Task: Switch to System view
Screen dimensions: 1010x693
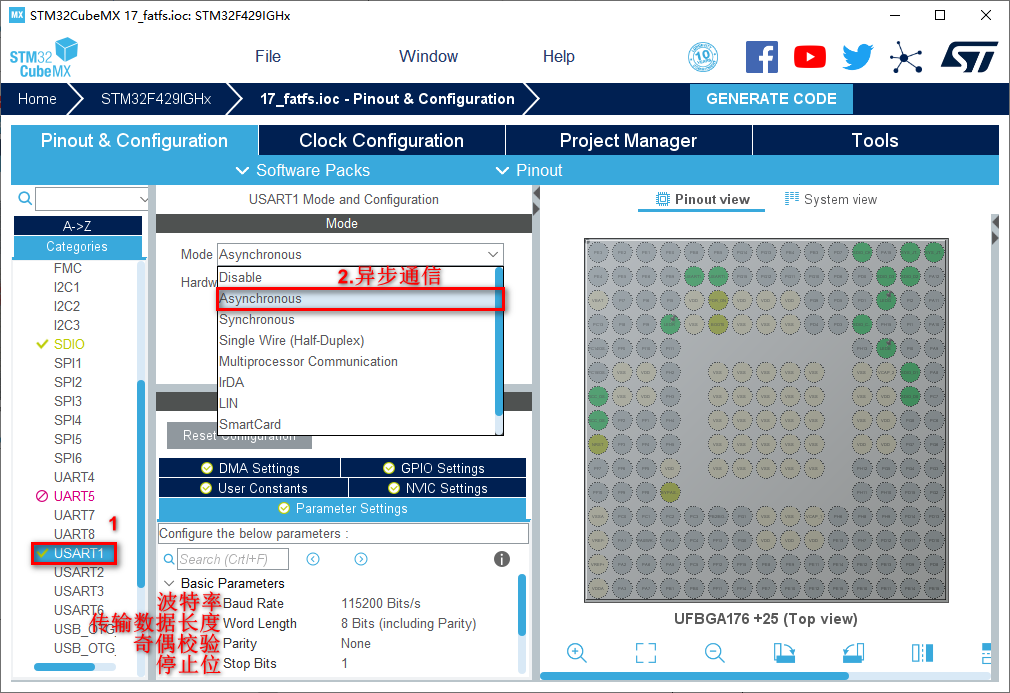Action: pos(830,199)
